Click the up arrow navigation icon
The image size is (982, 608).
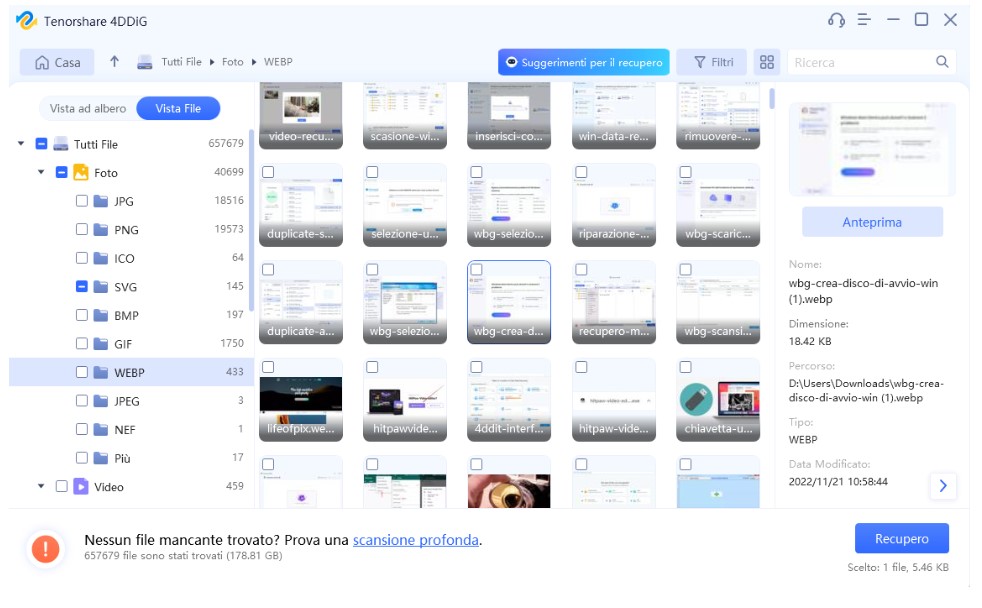114,62
